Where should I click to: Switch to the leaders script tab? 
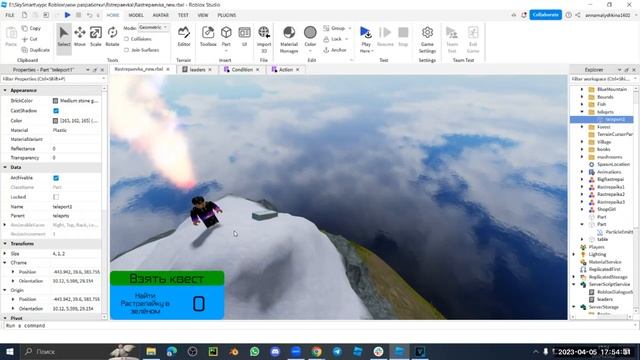197,70
